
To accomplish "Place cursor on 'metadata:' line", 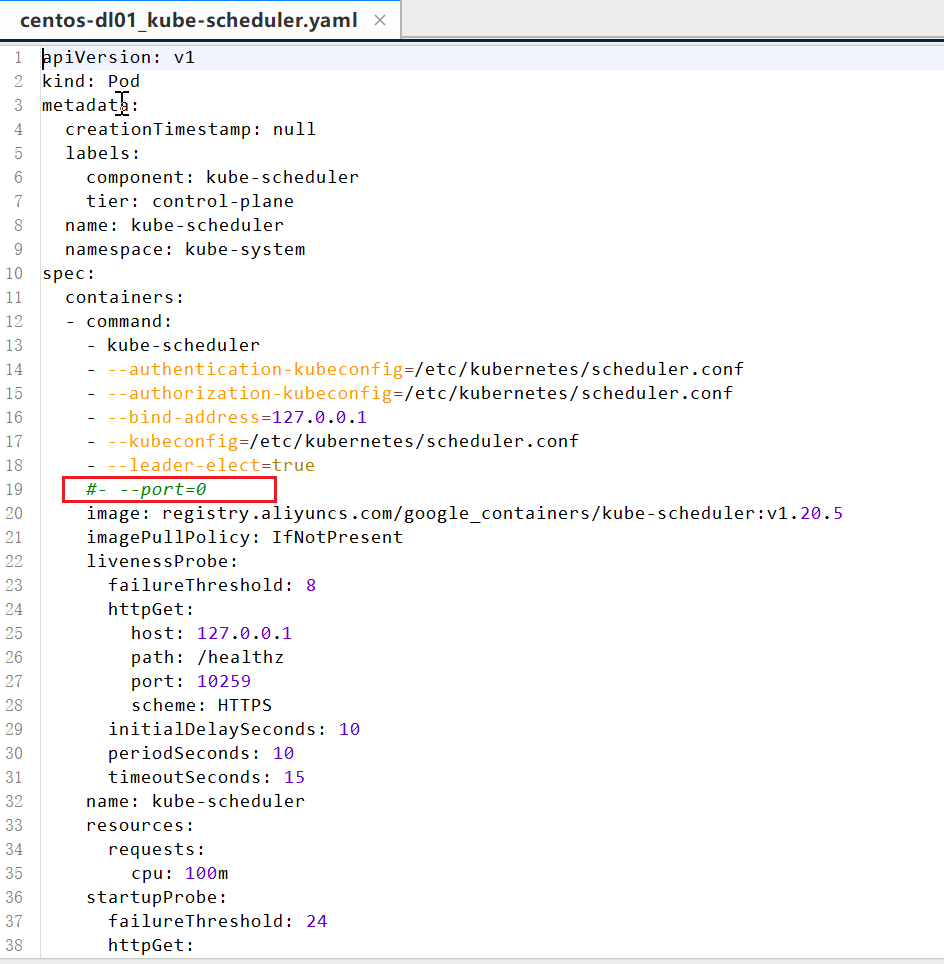I will click(x=90, y=105).
